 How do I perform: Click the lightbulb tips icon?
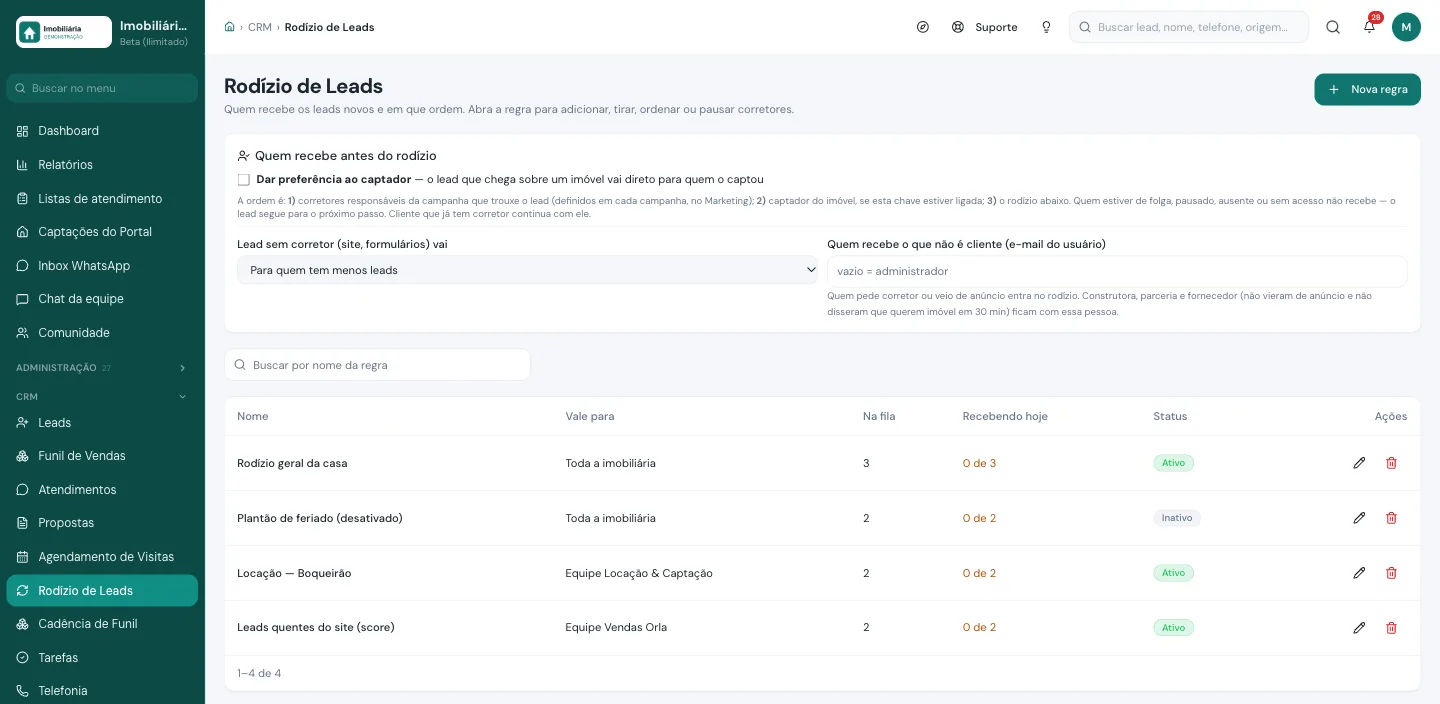tap(1046, 27)
